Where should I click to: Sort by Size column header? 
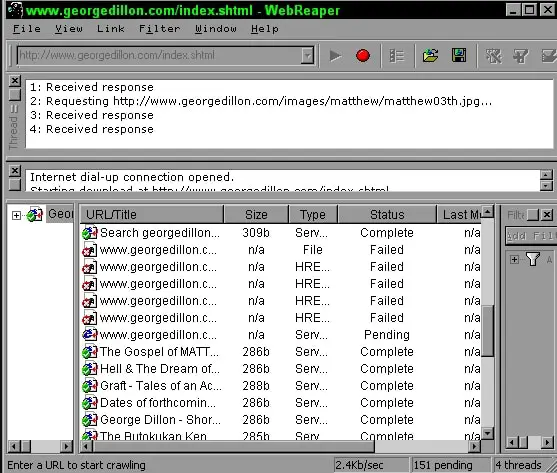pyautogui.click(x=256, y=214)
